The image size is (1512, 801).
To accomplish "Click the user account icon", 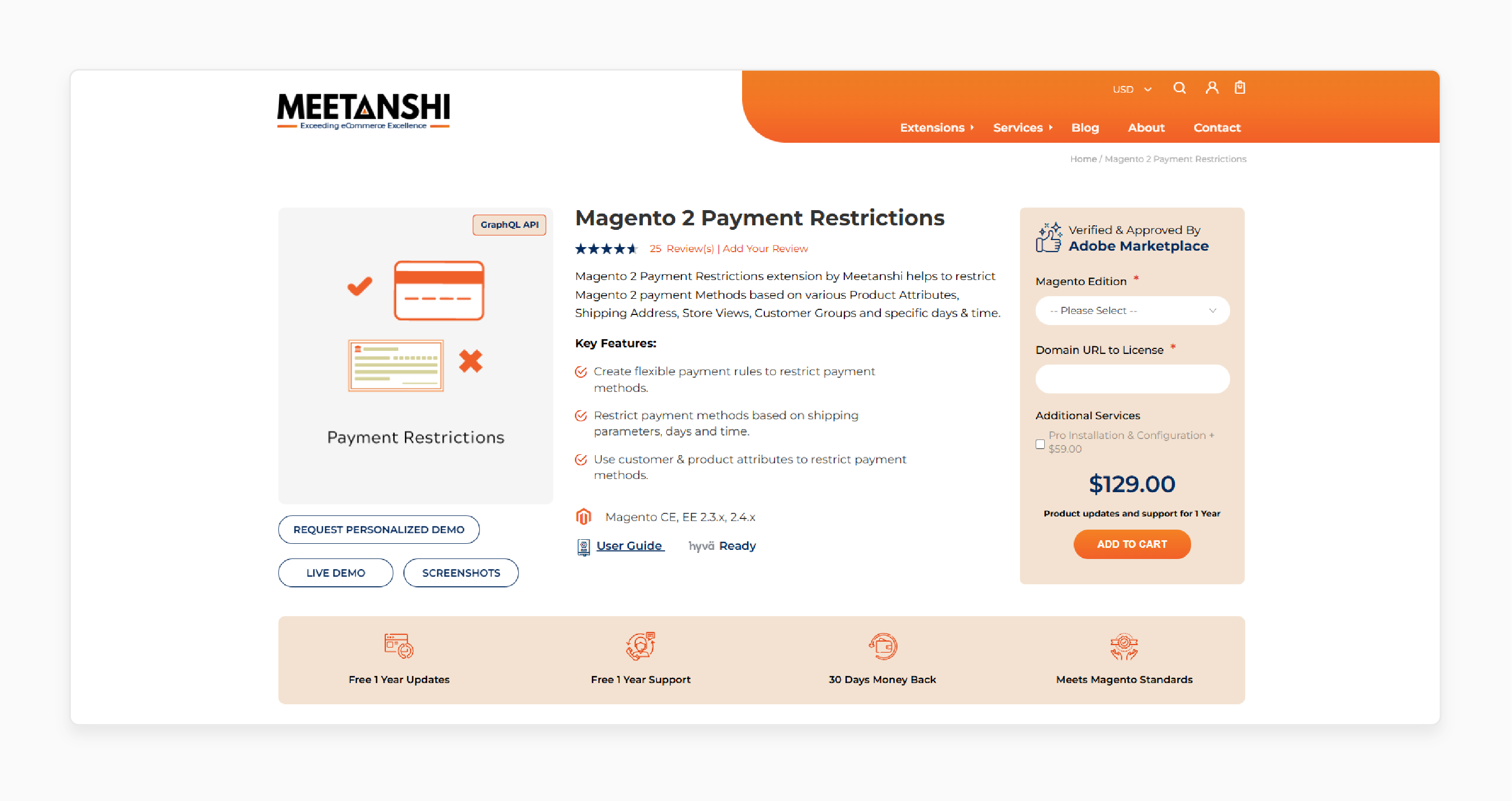I will click(x=1210, y=89).
